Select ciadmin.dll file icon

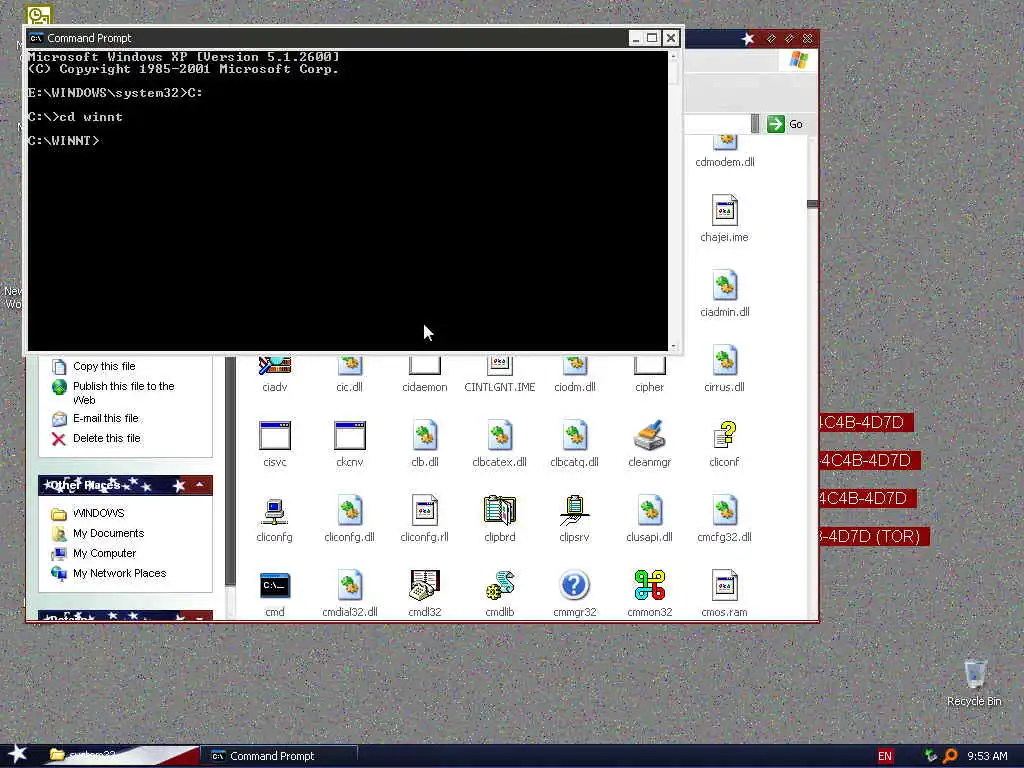(x=724, y=285)
